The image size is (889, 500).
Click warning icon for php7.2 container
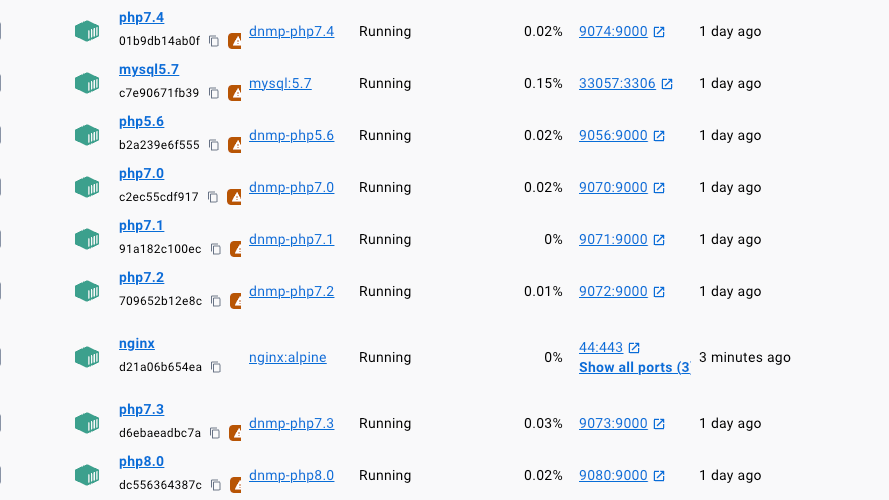tap(236, 301)
